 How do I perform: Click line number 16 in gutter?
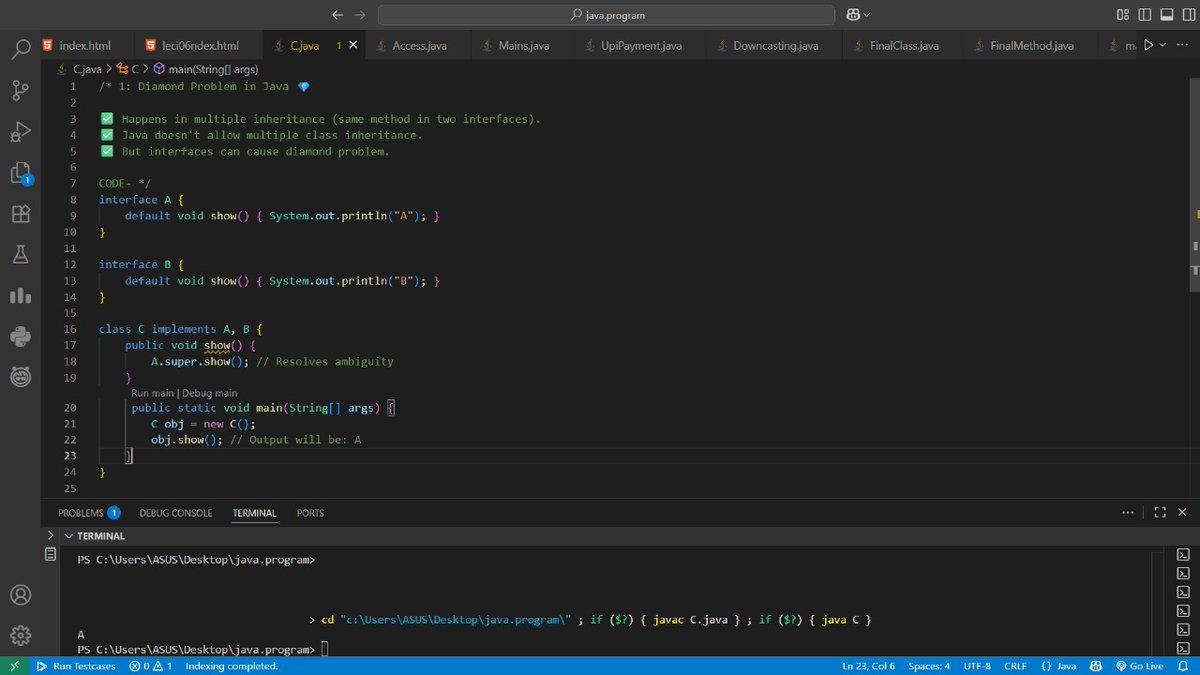pyautogui.click(x=70, y=329)
